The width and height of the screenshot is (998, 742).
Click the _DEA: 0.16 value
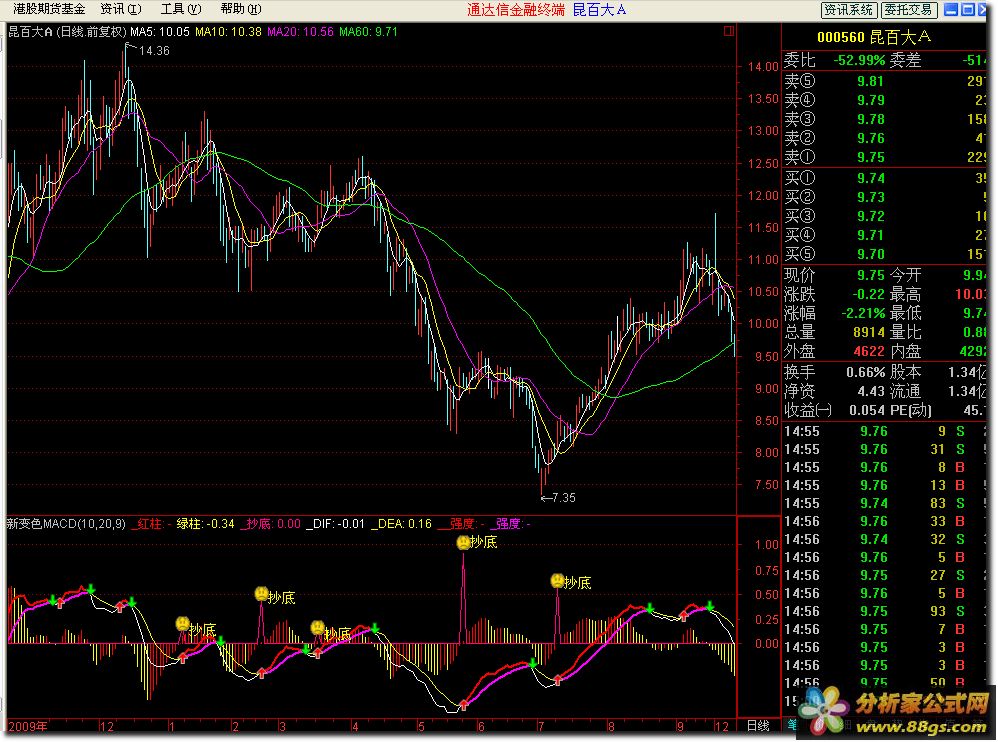pyautogui.click(x=401, y=524)
